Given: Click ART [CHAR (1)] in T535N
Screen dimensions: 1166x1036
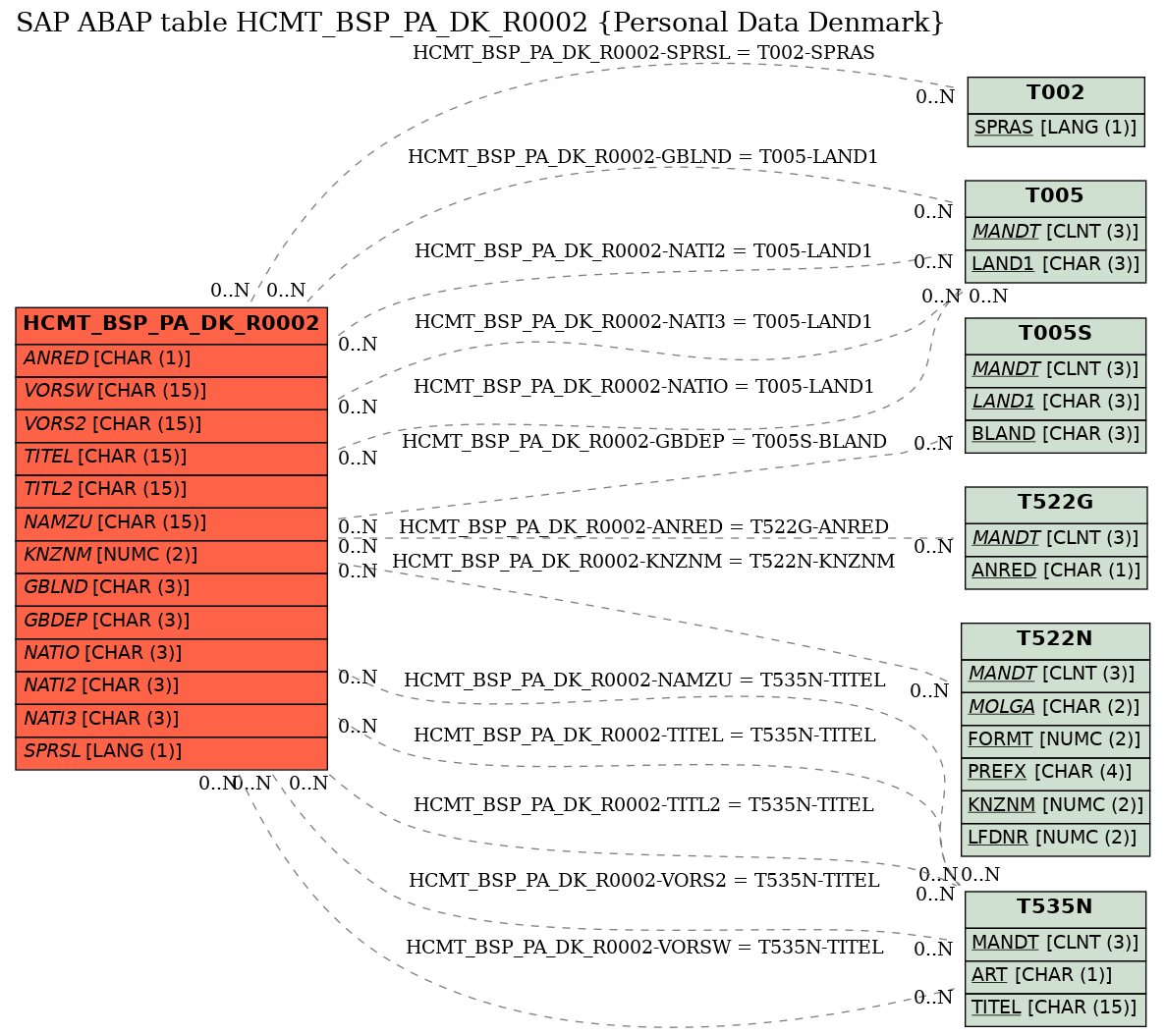Looking at the screenshot, I should (1055, 976).
